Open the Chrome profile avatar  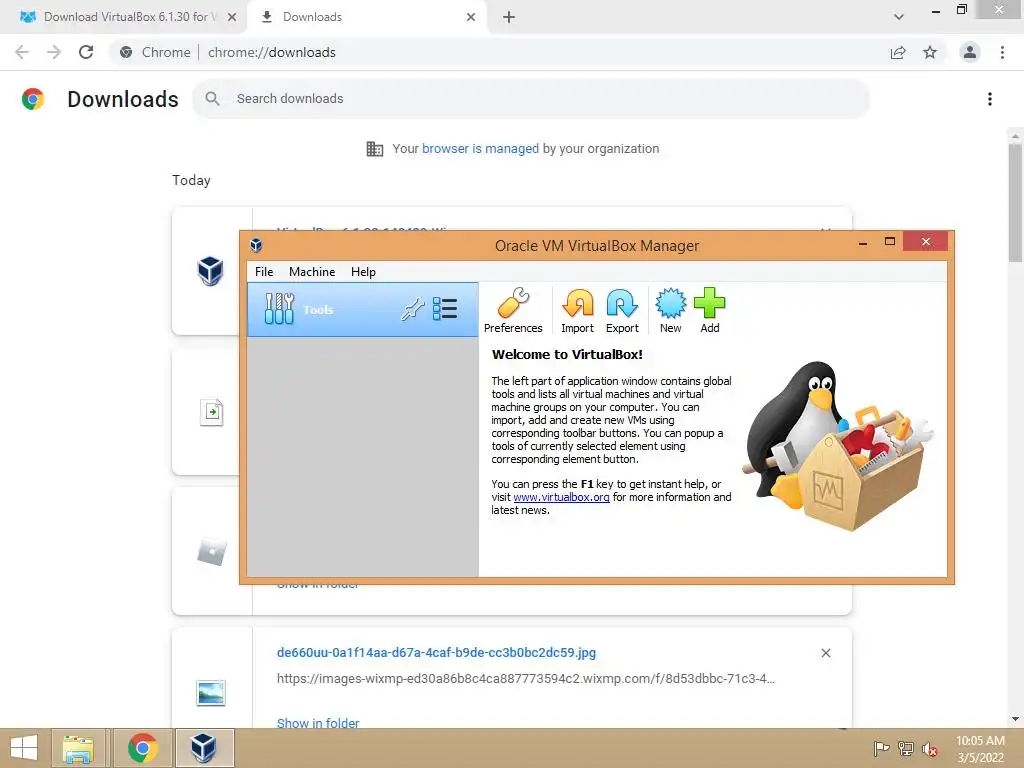[970, 52]
